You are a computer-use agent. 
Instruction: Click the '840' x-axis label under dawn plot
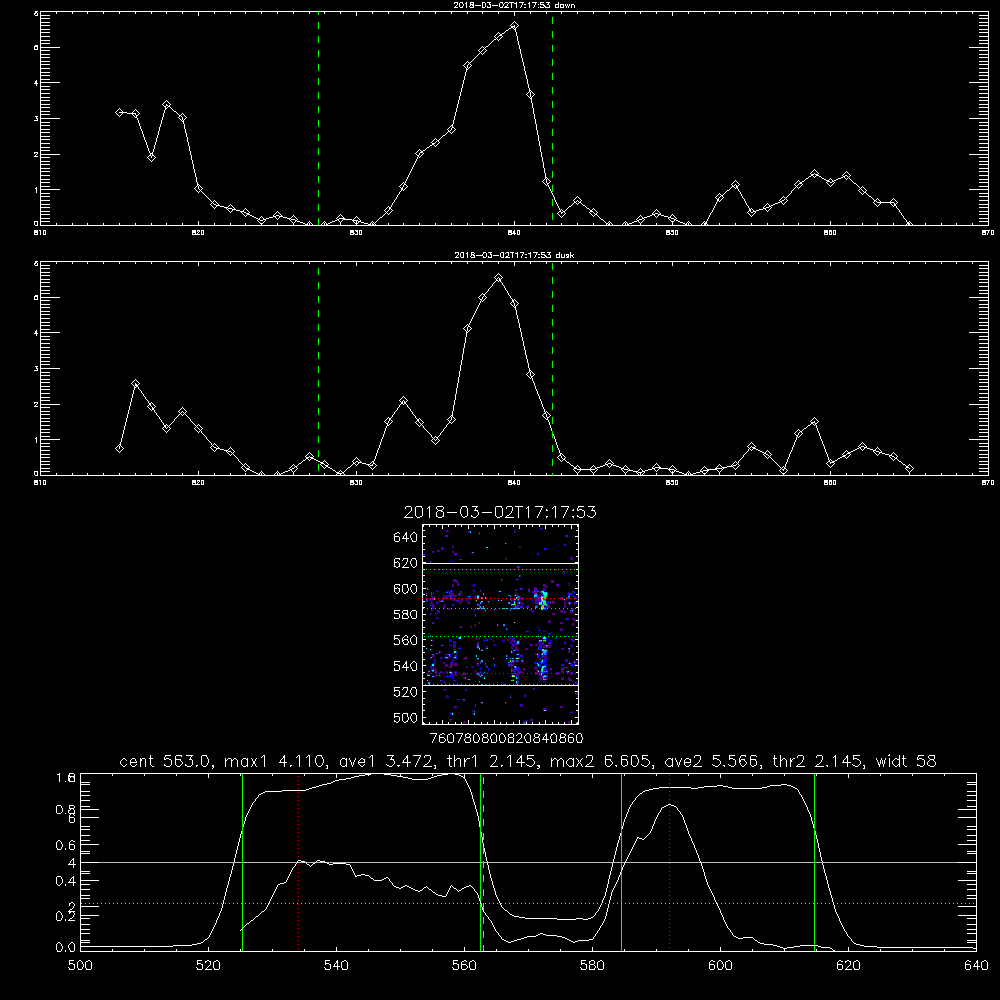click(x=515, y=233)
